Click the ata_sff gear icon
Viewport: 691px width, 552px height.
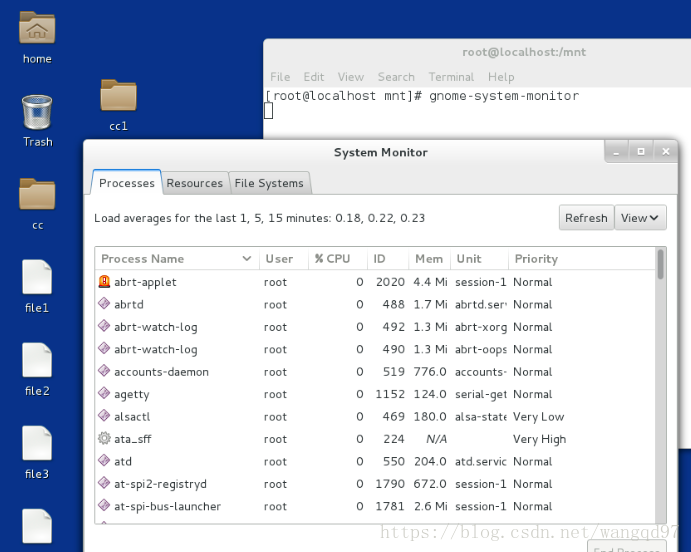(104, 438)
